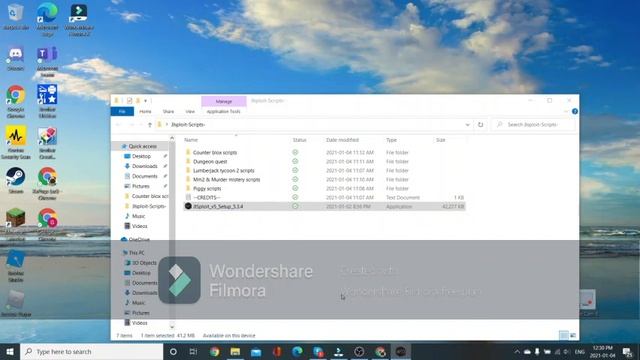Click the Search JJsploit-Scripts box
Image resolution: width=640 pixels, height=360 pixels.
click(x=533, y=124)
